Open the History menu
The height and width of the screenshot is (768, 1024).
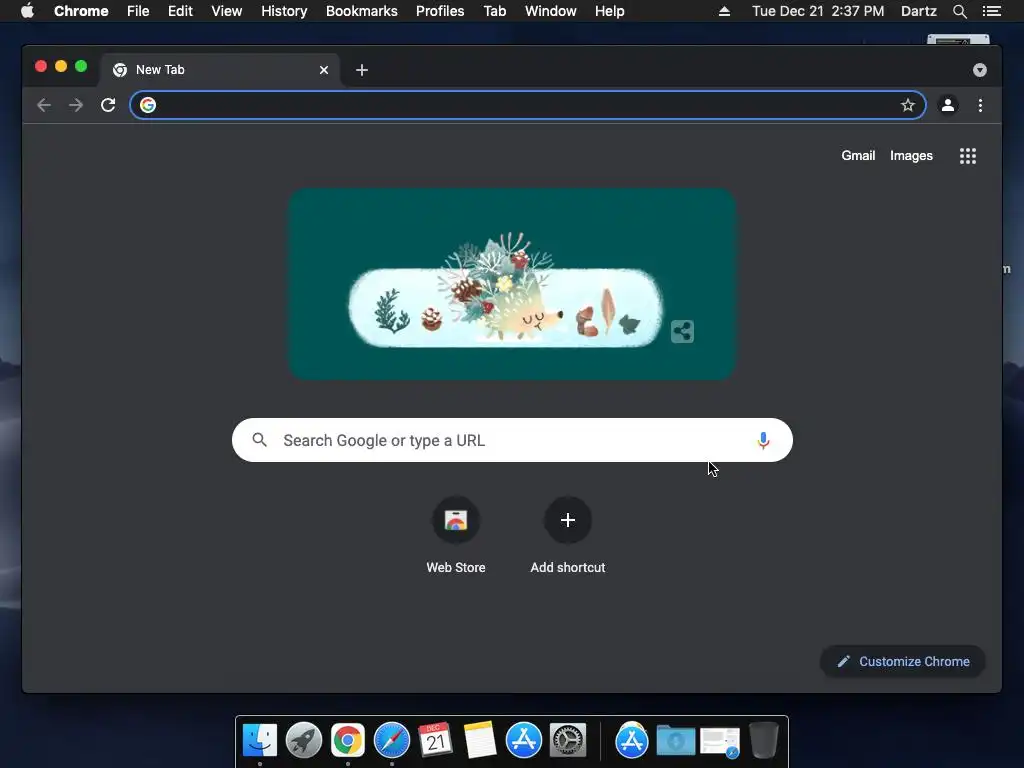pyautogui.click(x=284, y=11)
